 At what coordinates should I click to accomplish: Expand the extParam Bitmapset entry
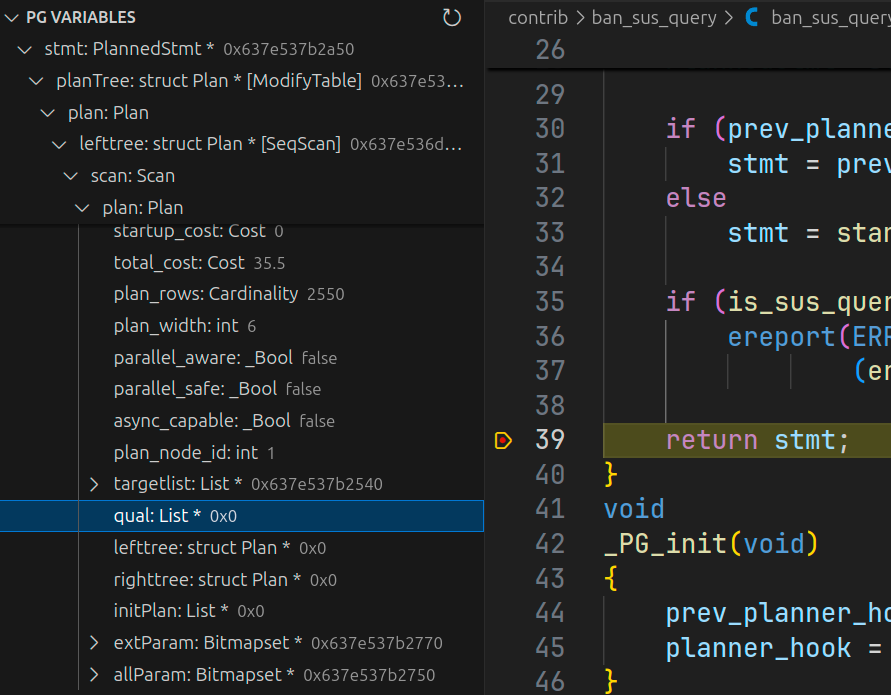point(94,643)
